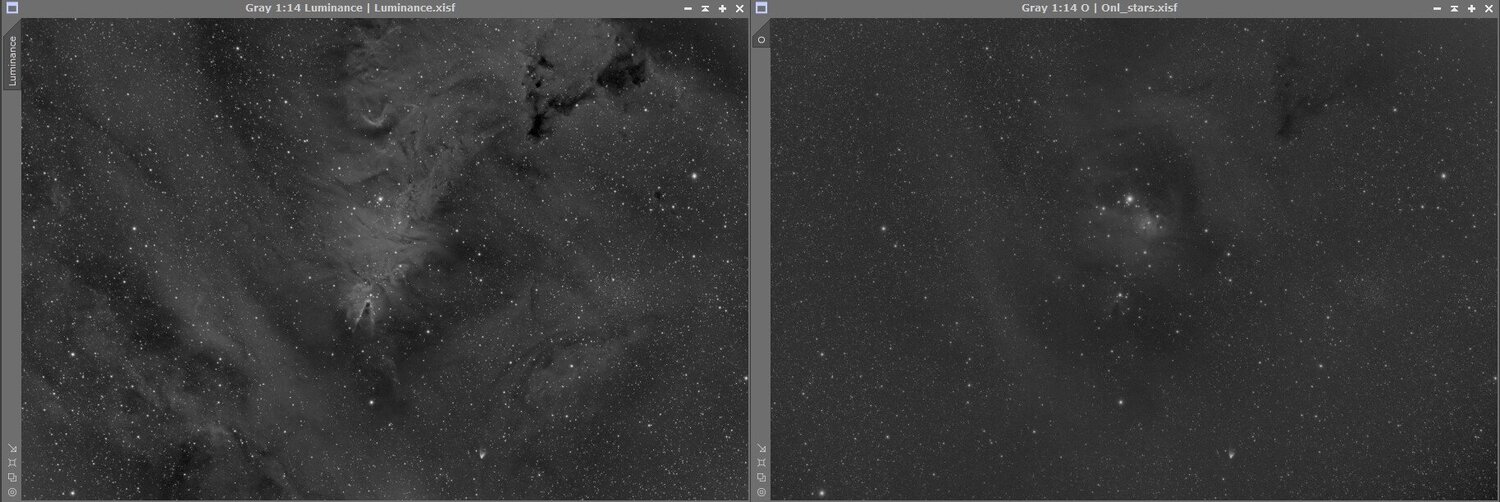Viewport: 1500px width, 502px height.
Task: Click the duplicate image icon in Luminance window
Action: 12,477
